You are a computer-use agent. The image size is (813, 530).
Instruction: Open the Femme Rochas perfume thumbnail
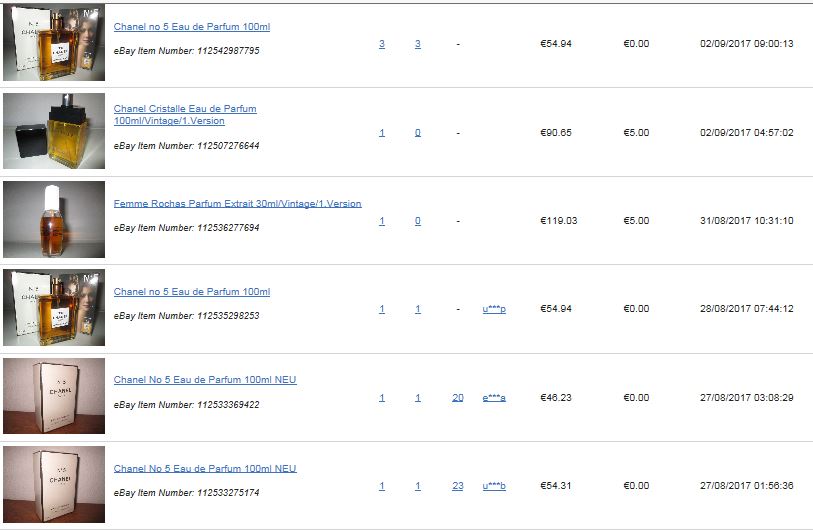point(54,219)
